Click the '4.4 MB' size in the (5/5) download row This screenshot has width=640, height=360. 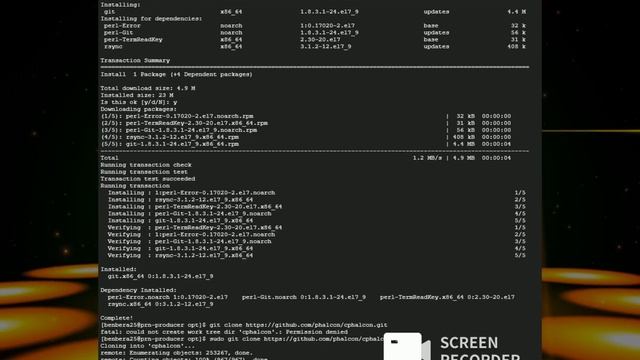pyautogui.click(x=465, y=144)
